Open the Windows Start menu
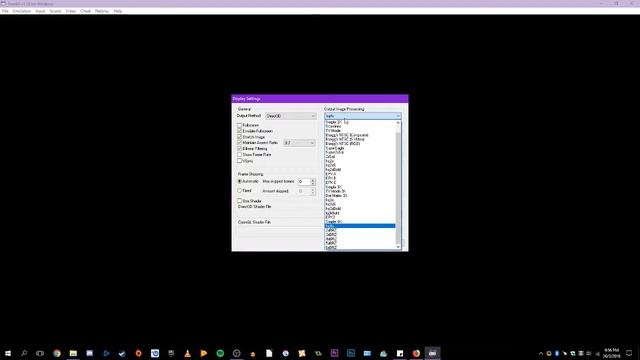Viewport: 640px width, 360px height. click(8, 353)
